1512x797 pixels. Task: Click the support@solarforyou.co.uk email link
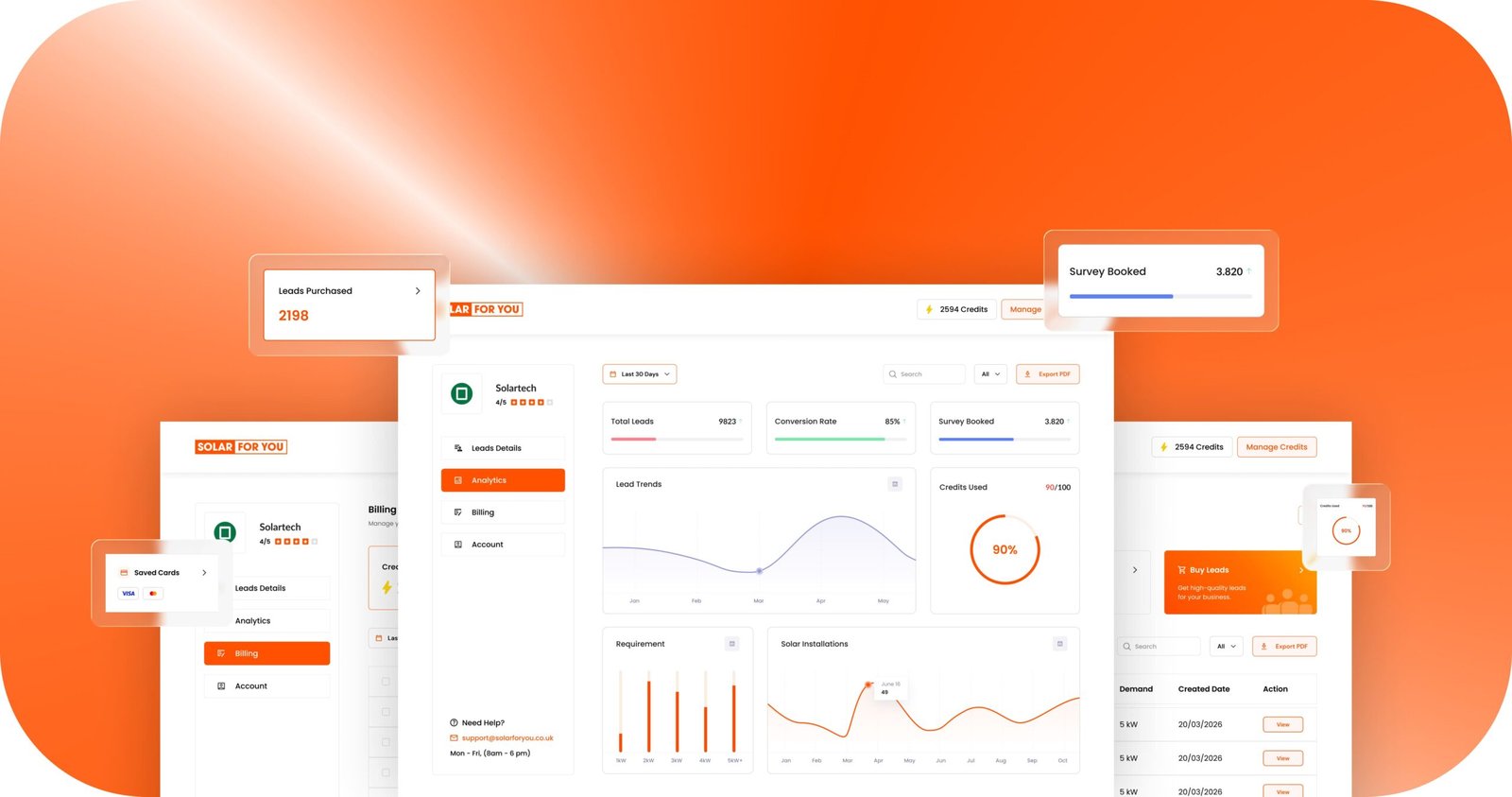coord(507,738)
